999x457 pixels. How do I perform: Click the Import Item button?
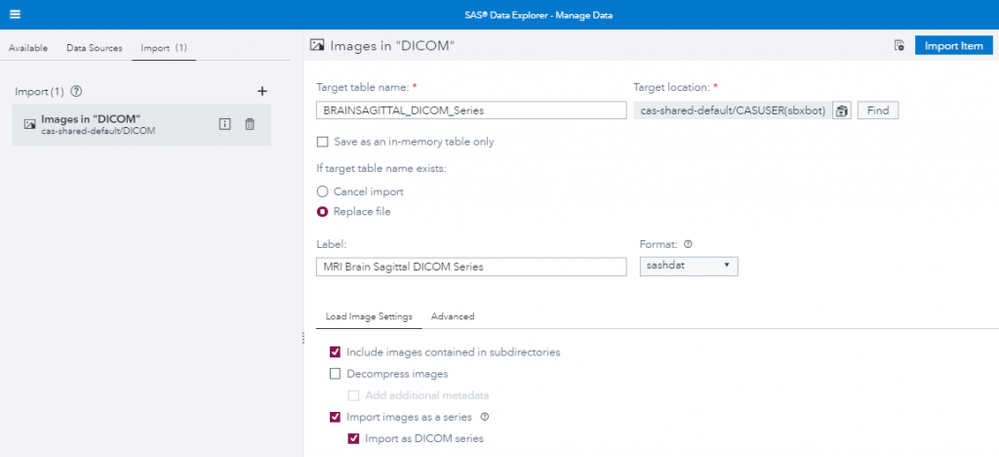pos(953,46)
